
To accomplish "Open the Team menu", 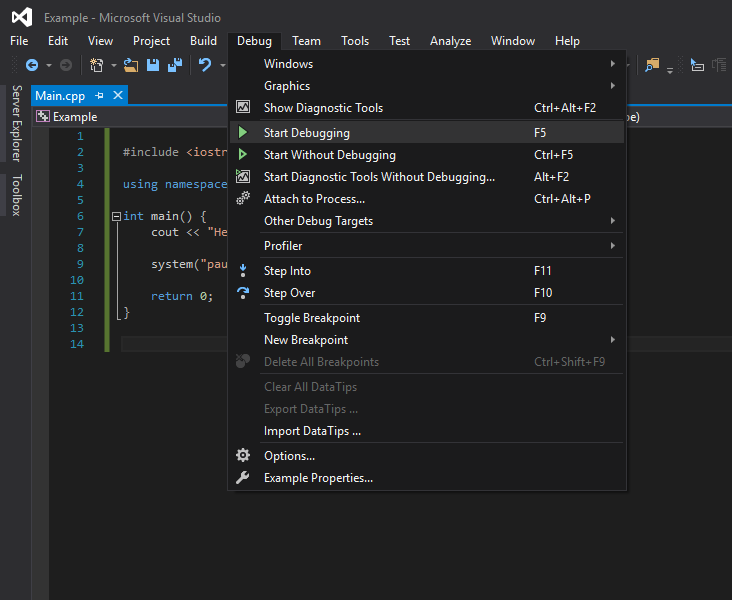I will pos(306,41).
